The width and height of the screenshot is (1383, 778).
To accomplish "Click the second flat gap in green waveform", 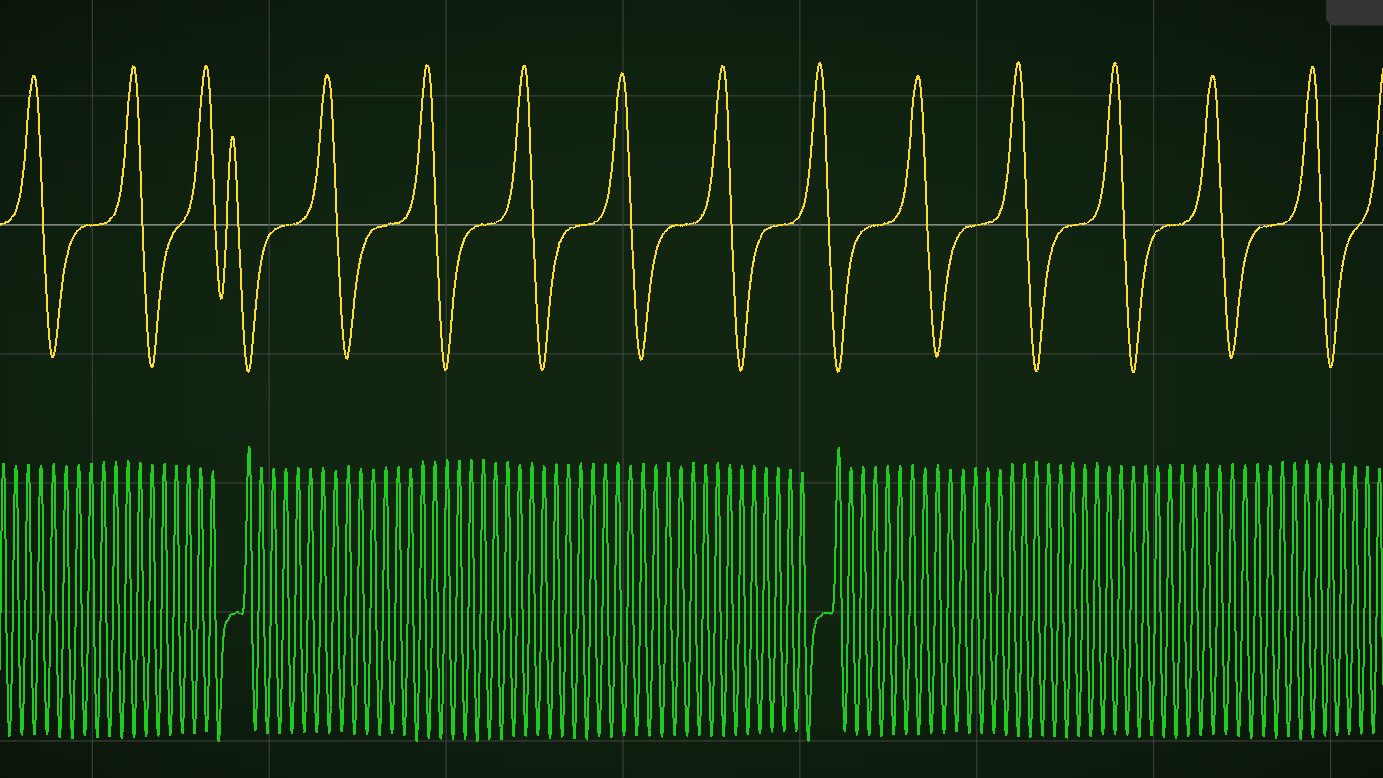I will (x=823, y=614).
